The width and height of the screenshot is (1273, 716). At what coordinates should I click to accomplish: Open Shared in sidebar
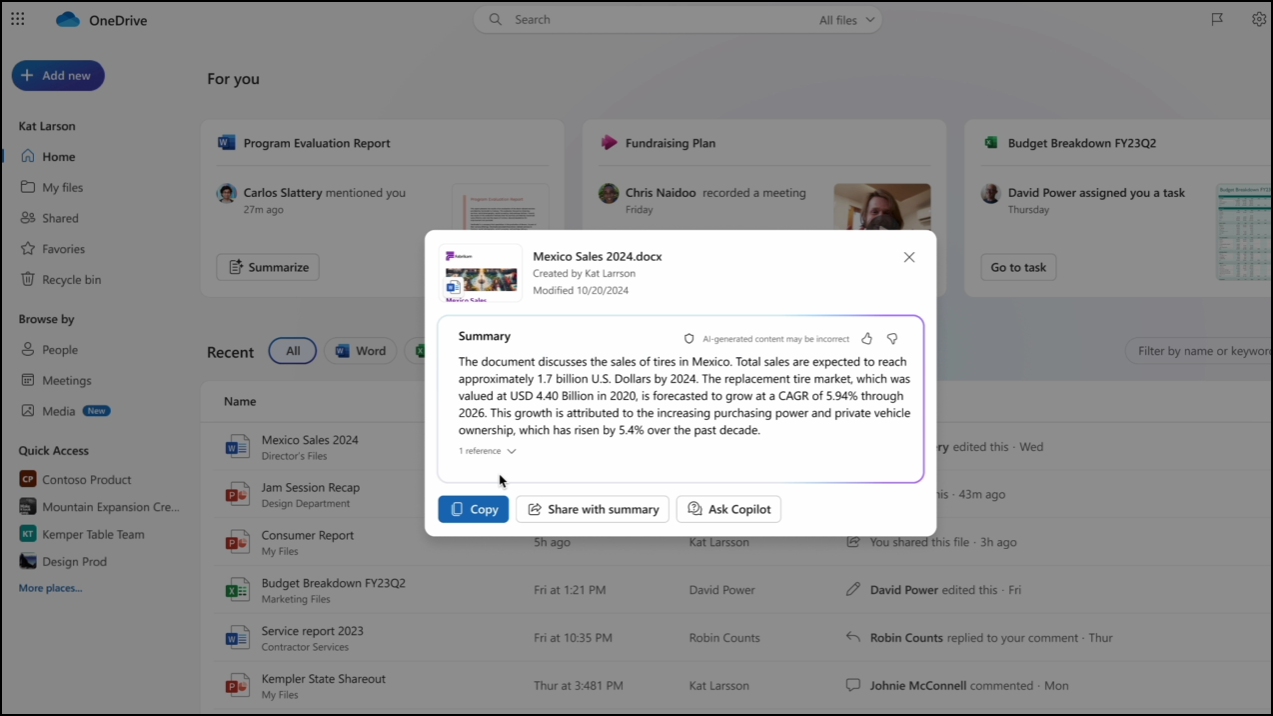[x=60, y=218]
